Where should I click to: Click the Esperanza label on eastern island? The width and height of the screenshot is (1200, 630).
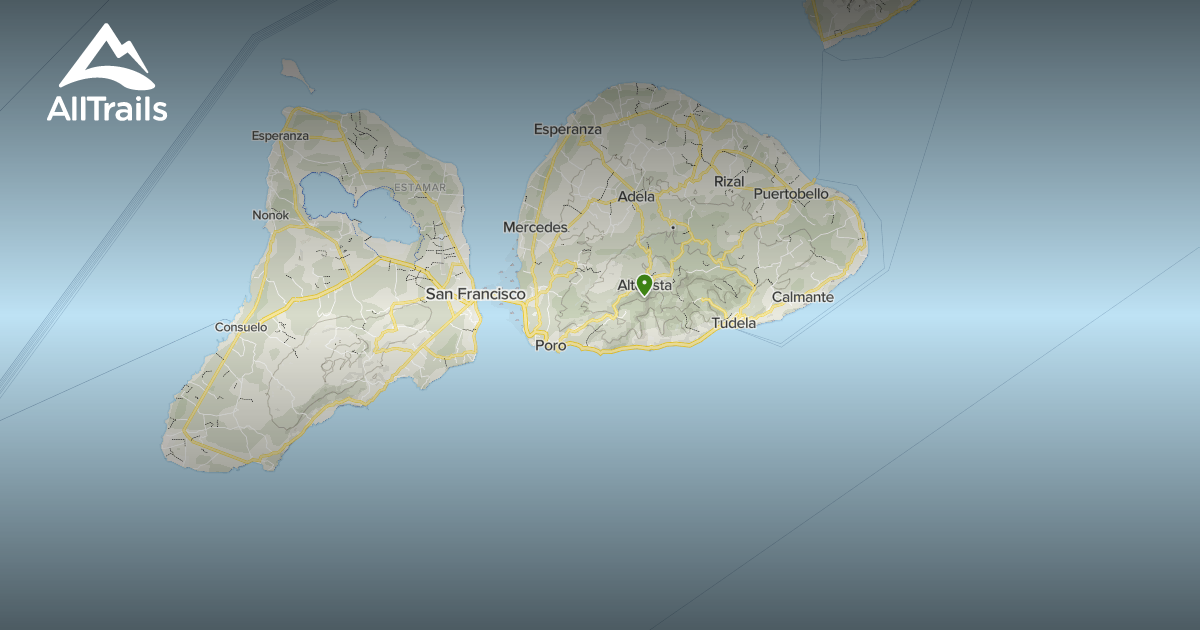click(x=567, y=129)
